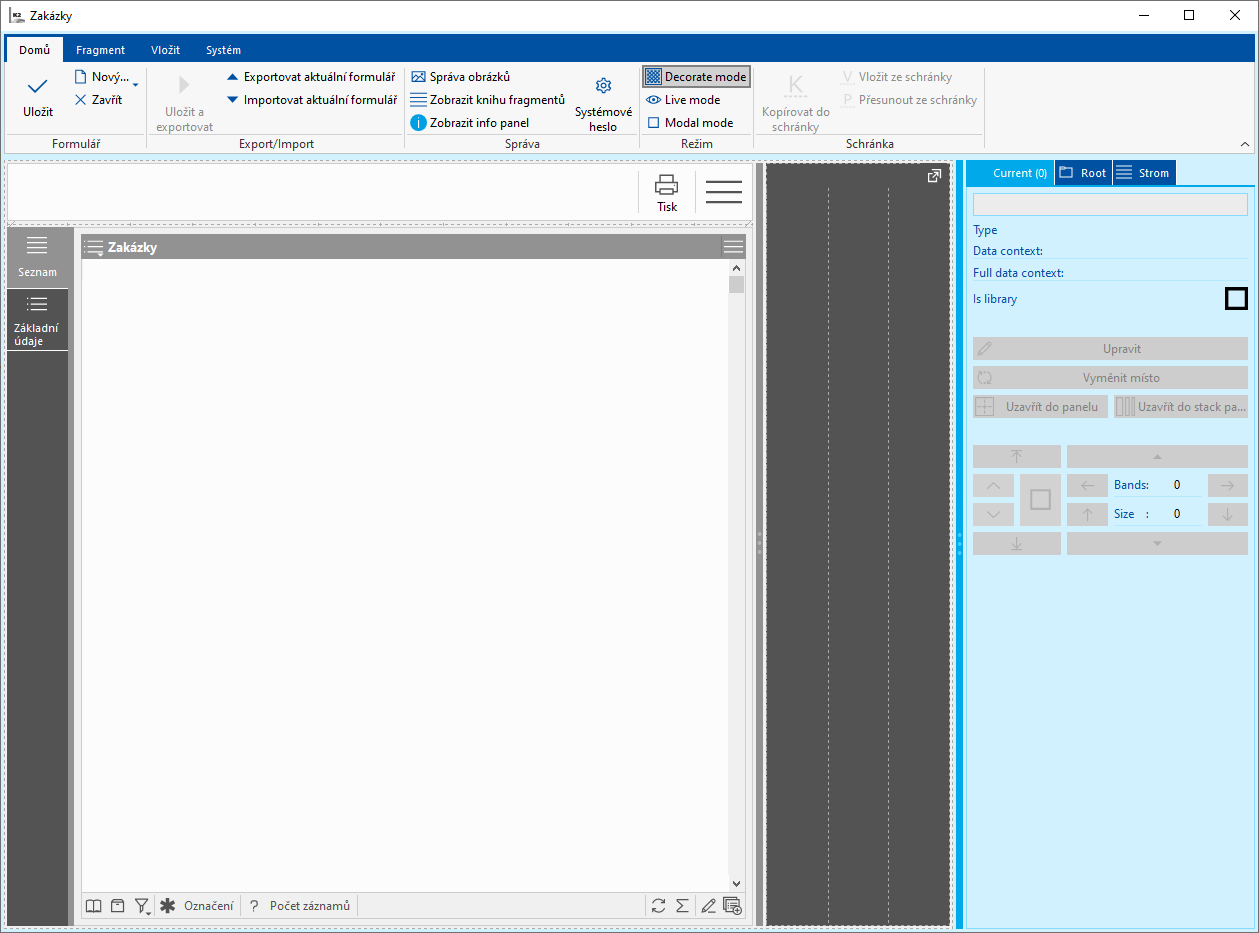Image resolution: width=1259 pixels, height=933 pixels.
Task: Increase Size with the up arrow
Action: 1087,514
